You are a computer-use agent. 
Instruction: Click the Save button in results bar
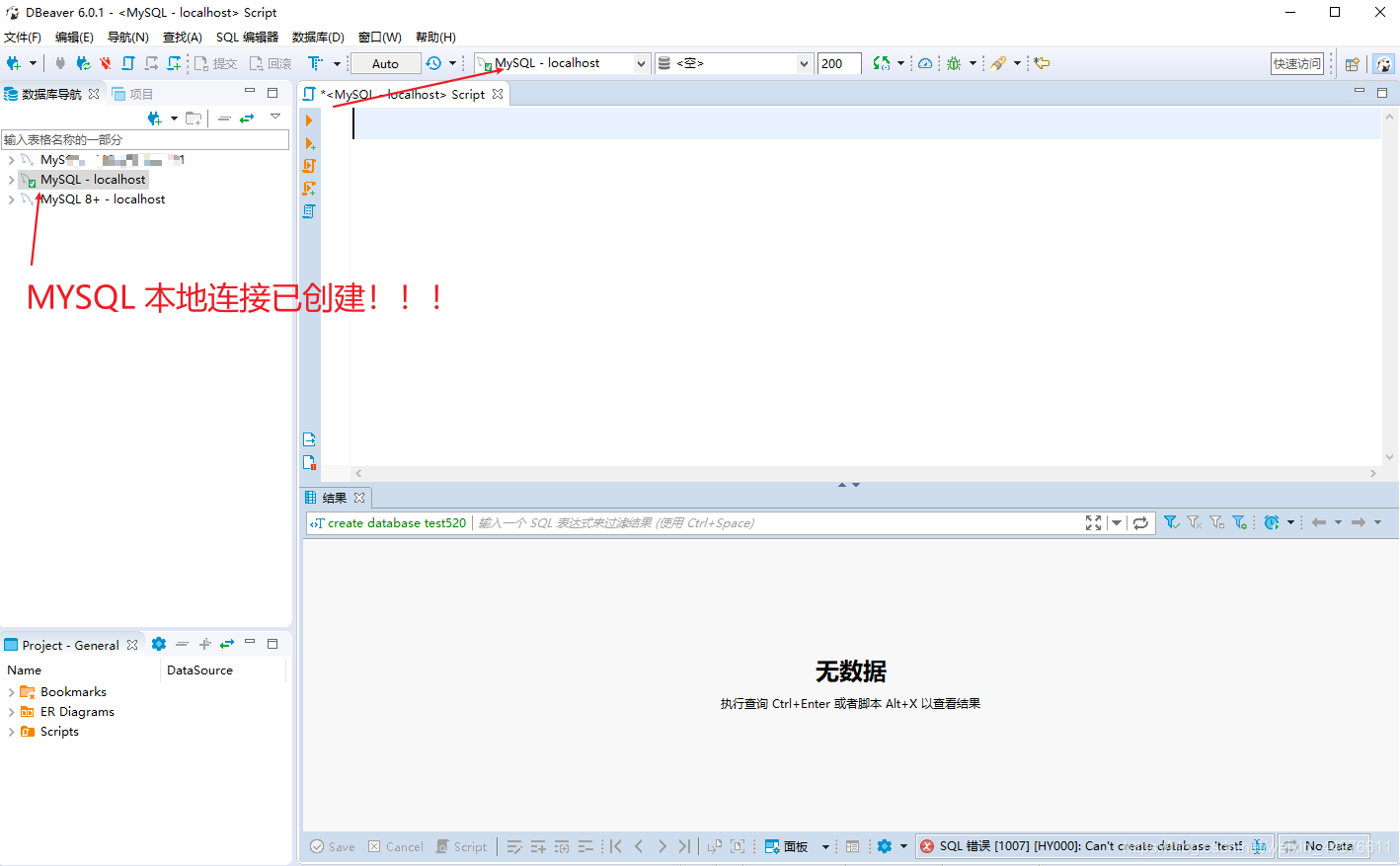coord(333,846)
